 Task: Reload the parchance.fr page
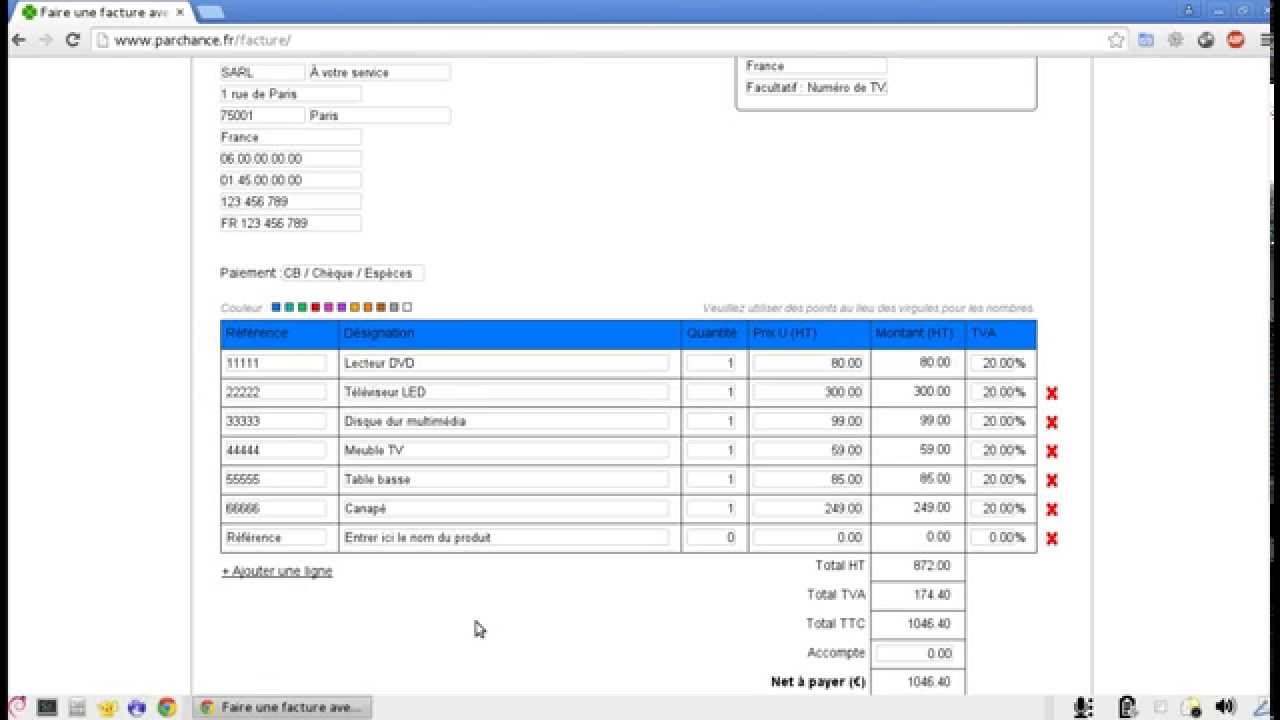(x=72, y=40)
